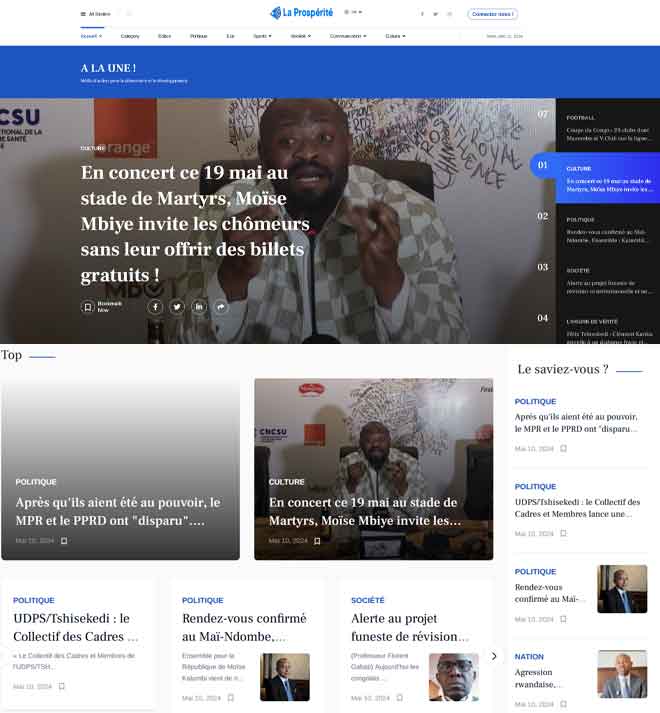Expand the Société dropdown menu
The image size is (660, 713).
pos(300,36)
